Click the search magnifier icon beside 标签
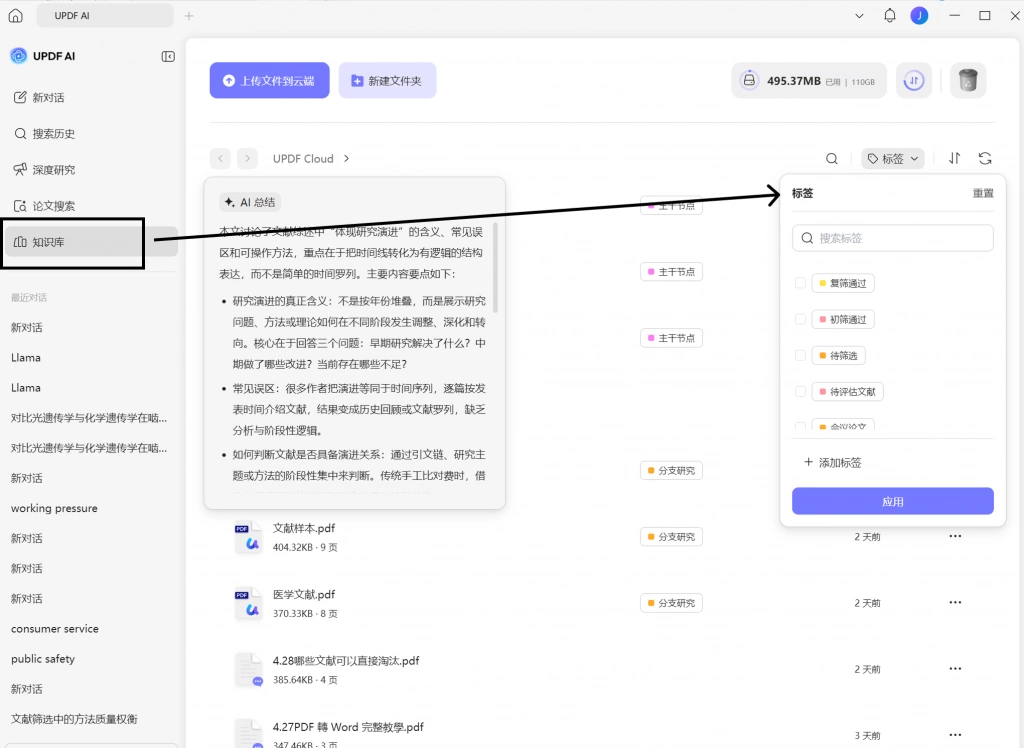The width and height of the screenshot is (1024, 748). tap(831, 159)
